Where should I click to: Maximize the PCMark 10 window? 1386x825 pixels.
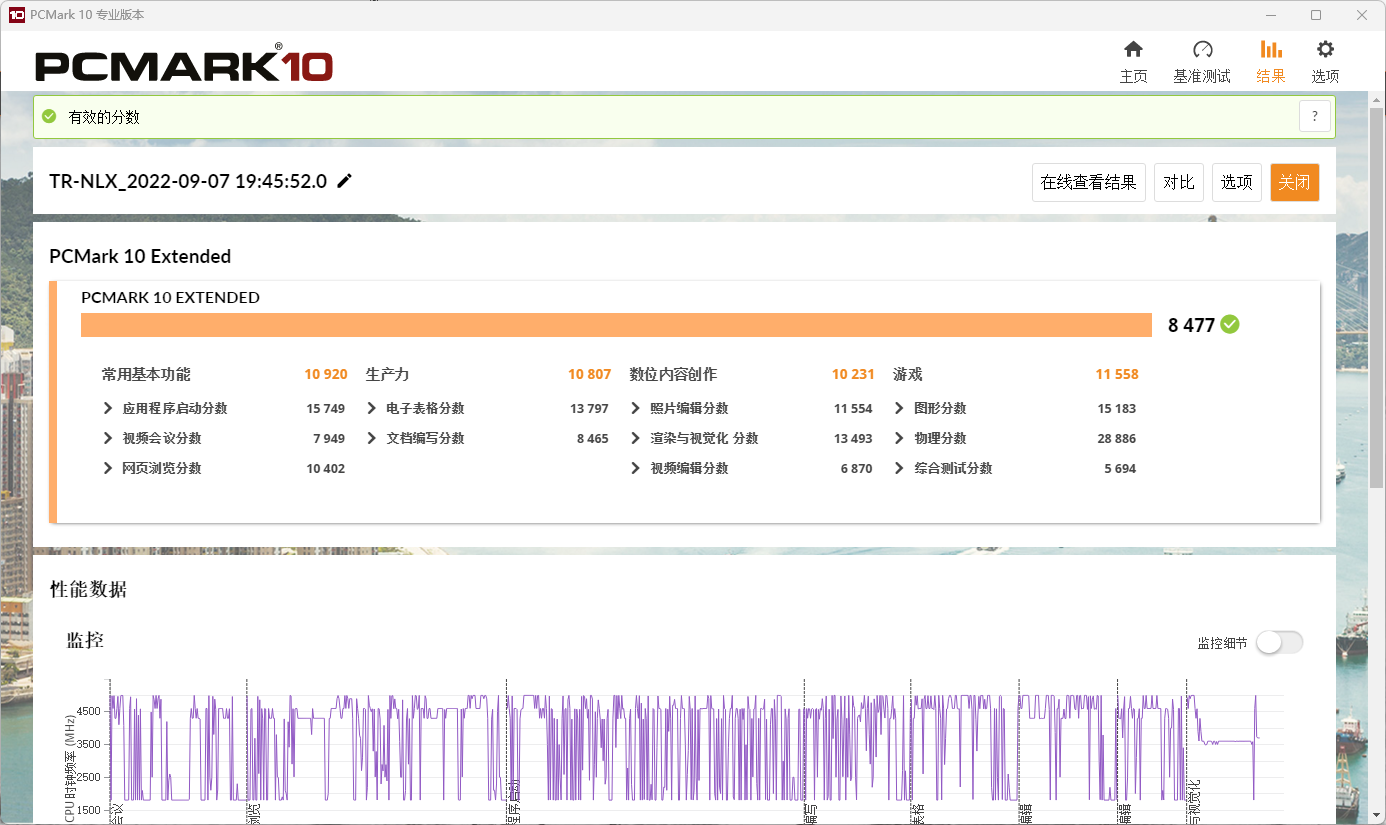coord(1316,15)
